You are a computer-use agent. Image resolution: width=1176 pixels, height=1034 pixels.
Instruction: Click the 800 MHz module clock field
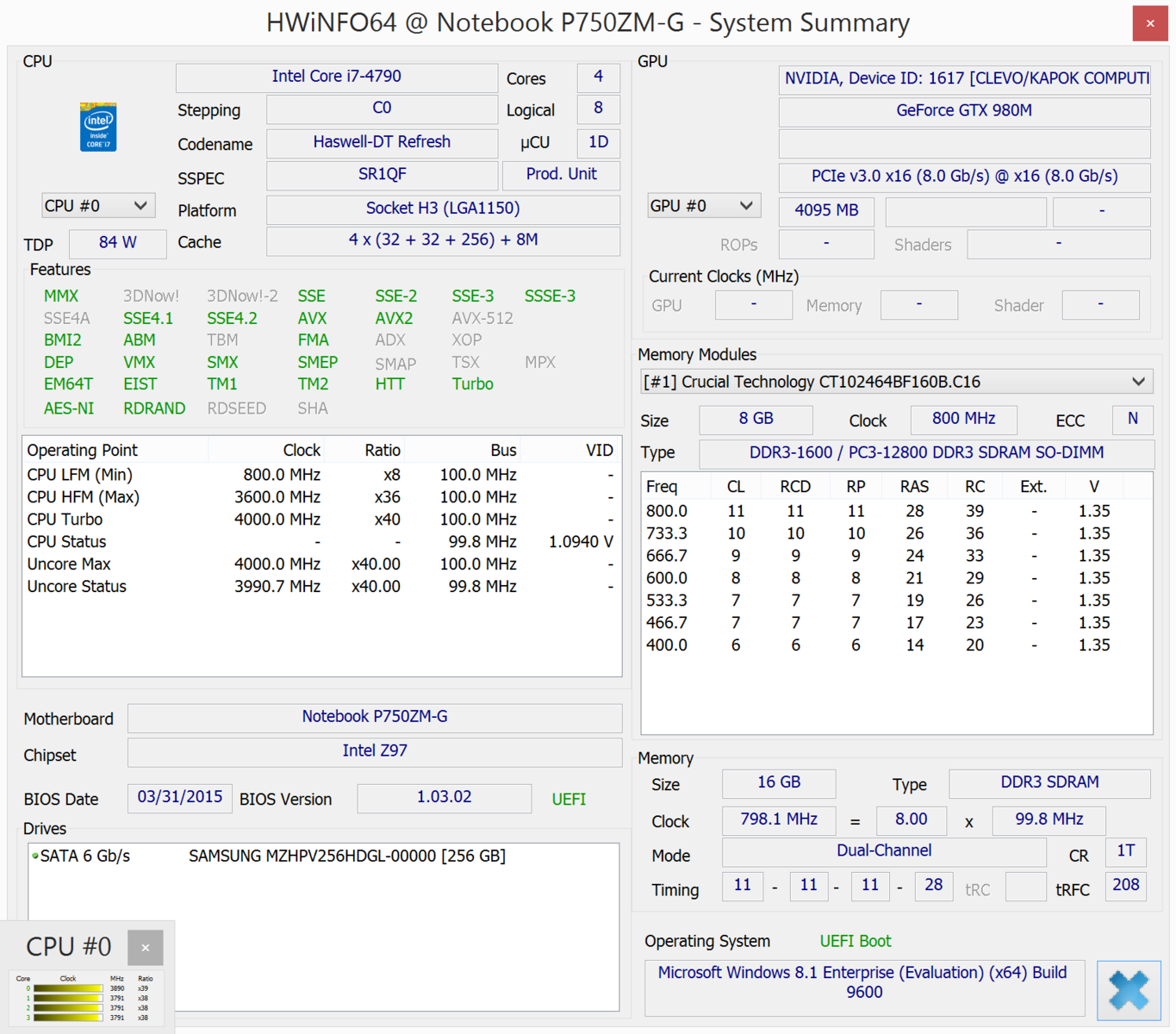[x=963, y=420]
